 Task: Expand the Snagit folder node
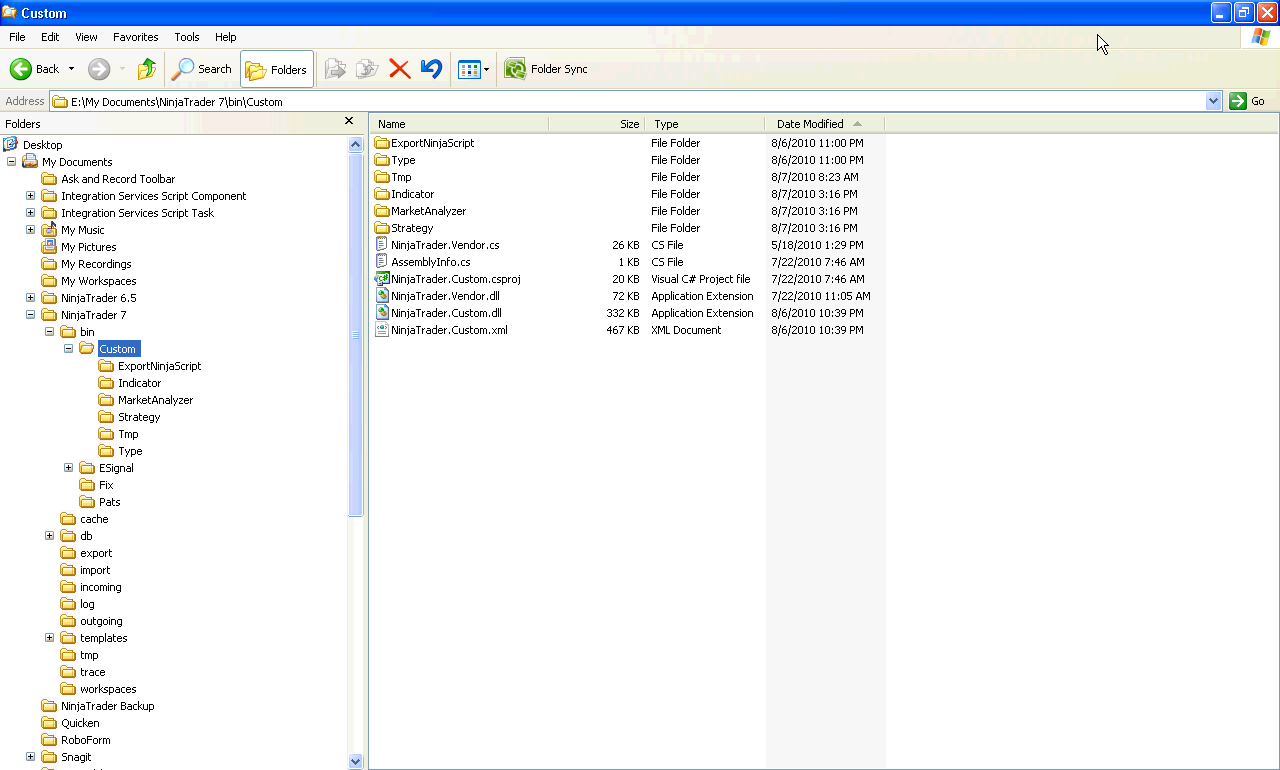(31, 757)
